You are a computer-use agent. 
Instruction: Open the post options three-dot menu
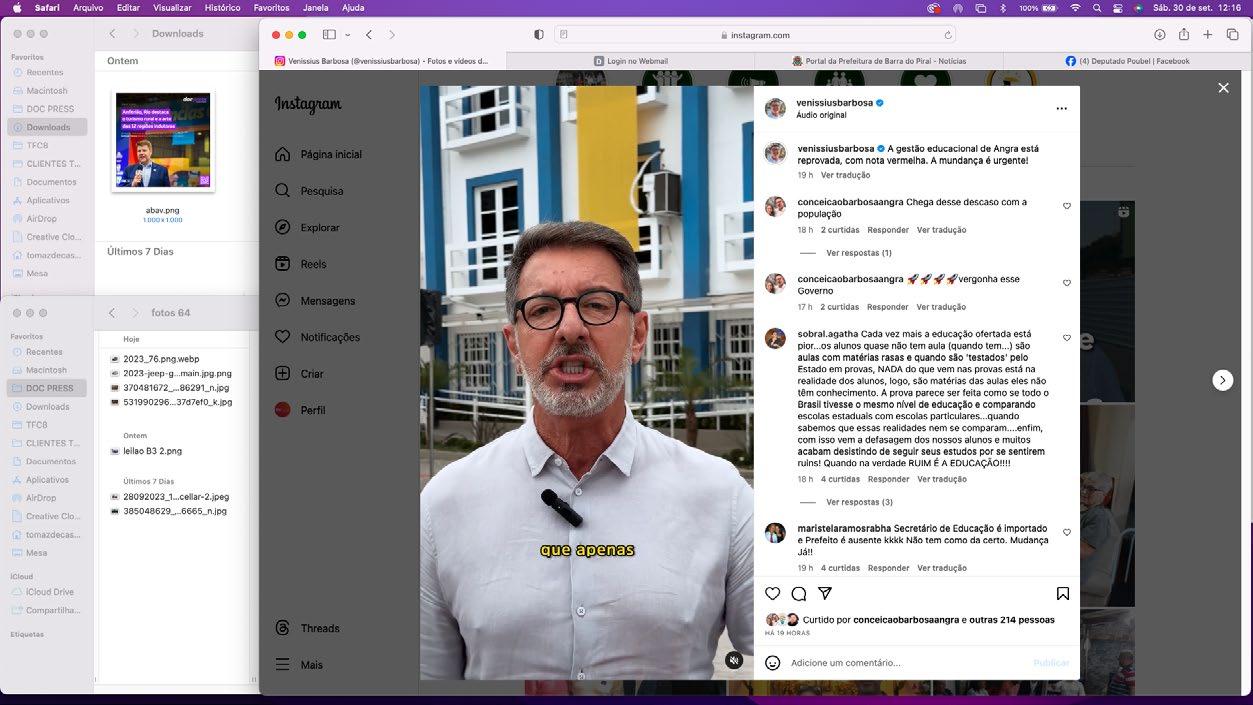coord(1061,109)
